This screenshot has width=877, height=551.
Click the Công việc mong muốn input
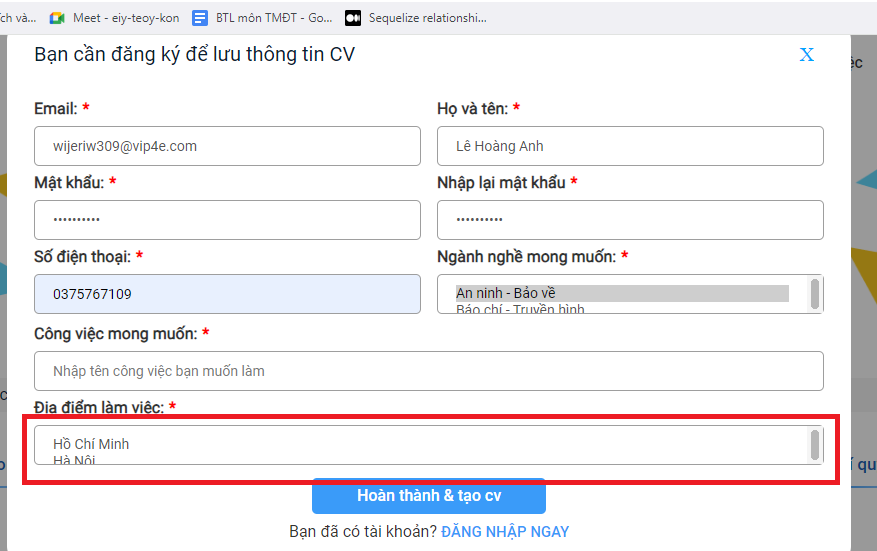[x=428, y=371]
